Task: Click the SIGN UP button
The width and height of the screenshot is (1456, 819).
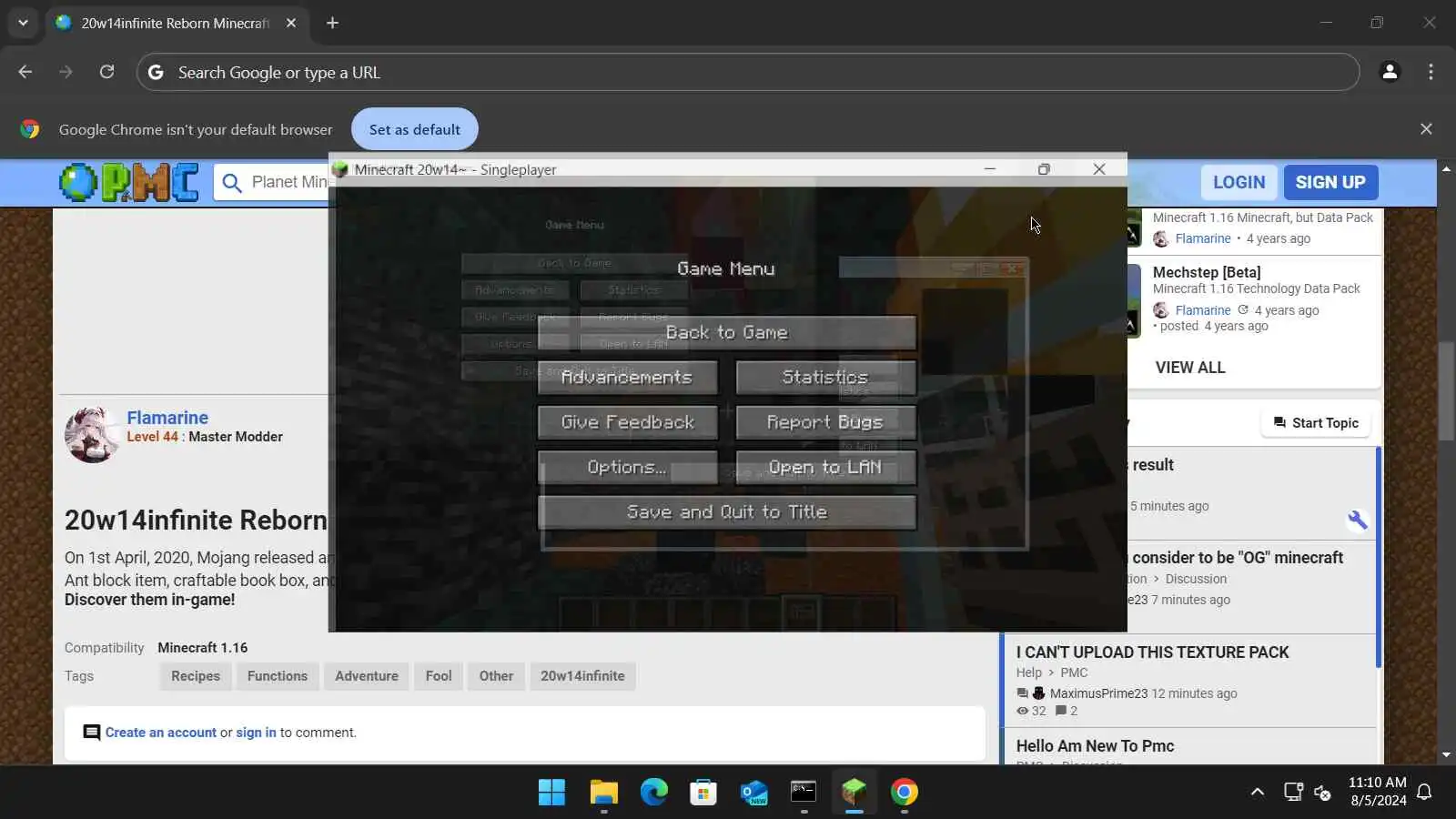Action: 1330,182
